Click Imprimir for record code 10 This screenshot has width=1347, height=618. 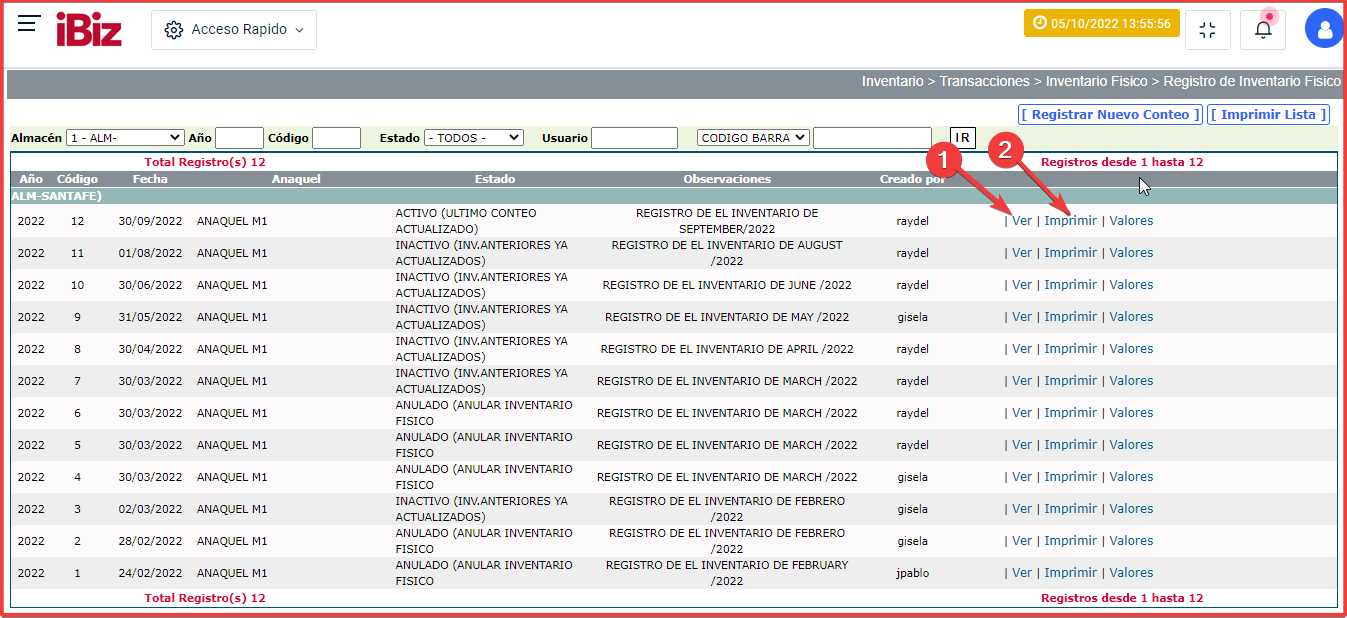point(1070,285)
